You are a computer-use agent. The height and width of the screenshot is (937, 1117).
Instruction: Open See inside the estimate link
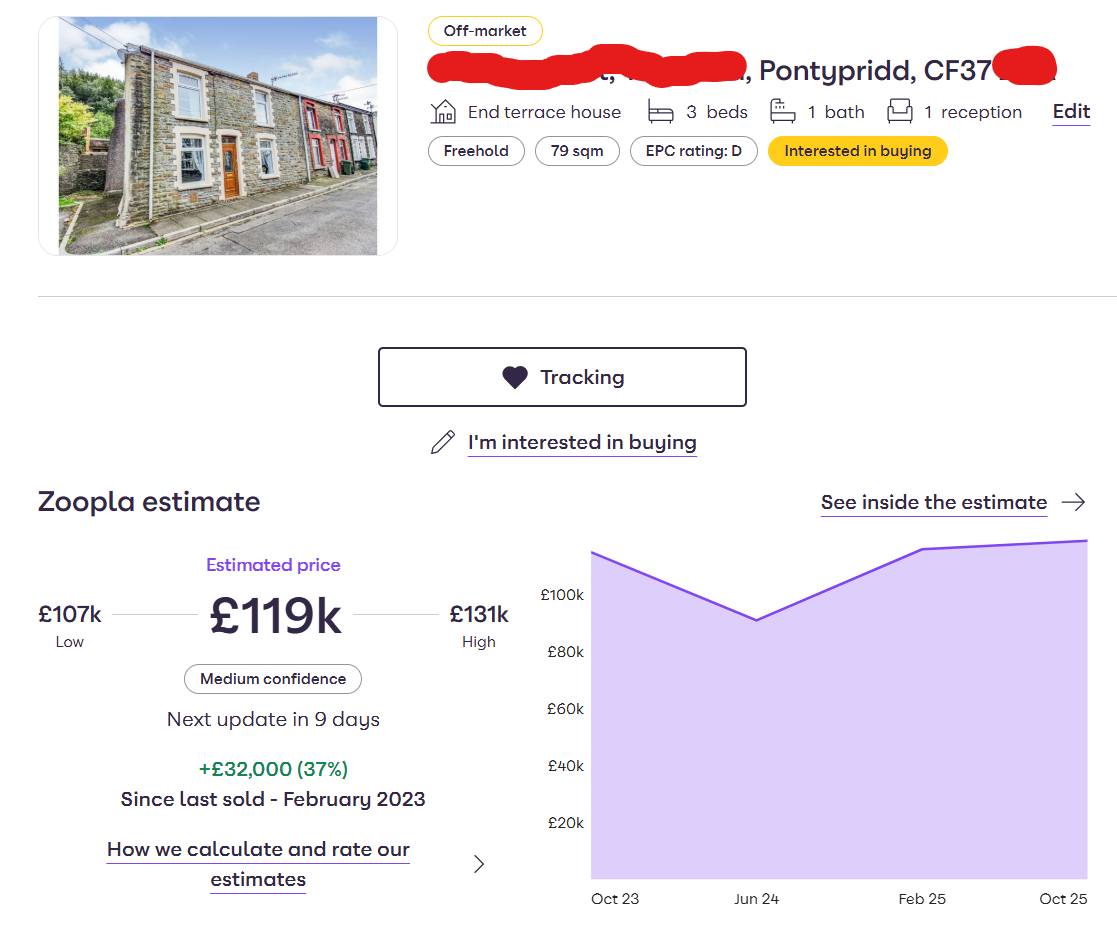pyautogui.click(x=934, y=502)
